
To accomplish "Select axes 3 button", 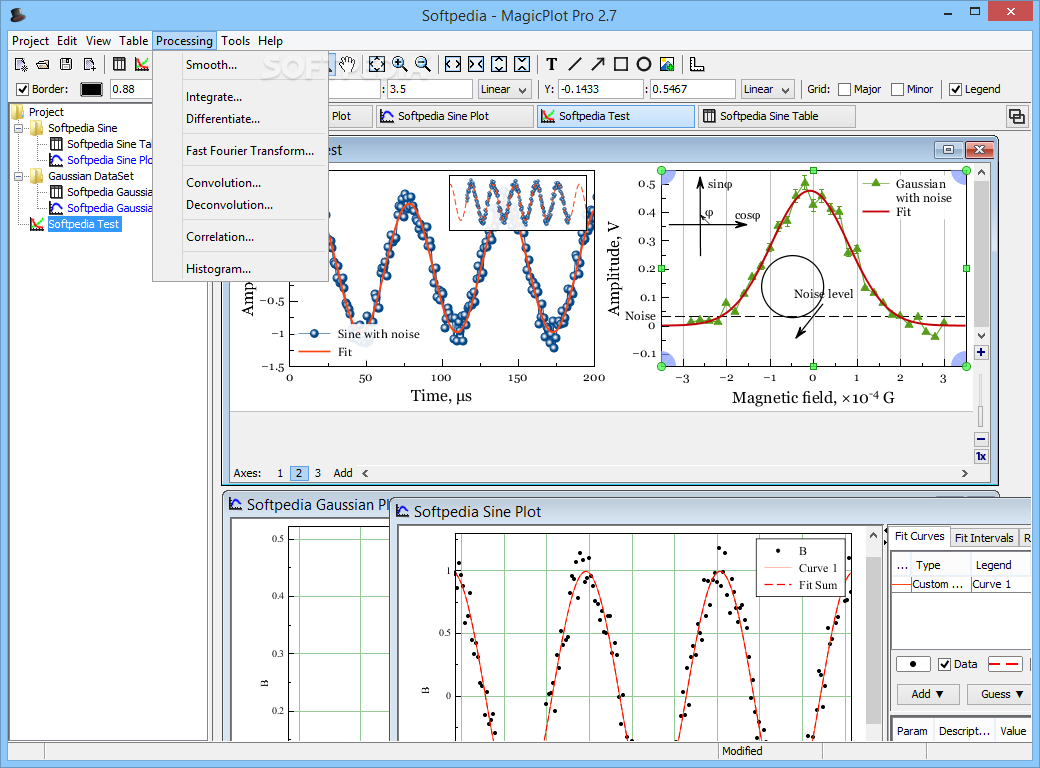I will pyautogui.click(x=318, y=473).
